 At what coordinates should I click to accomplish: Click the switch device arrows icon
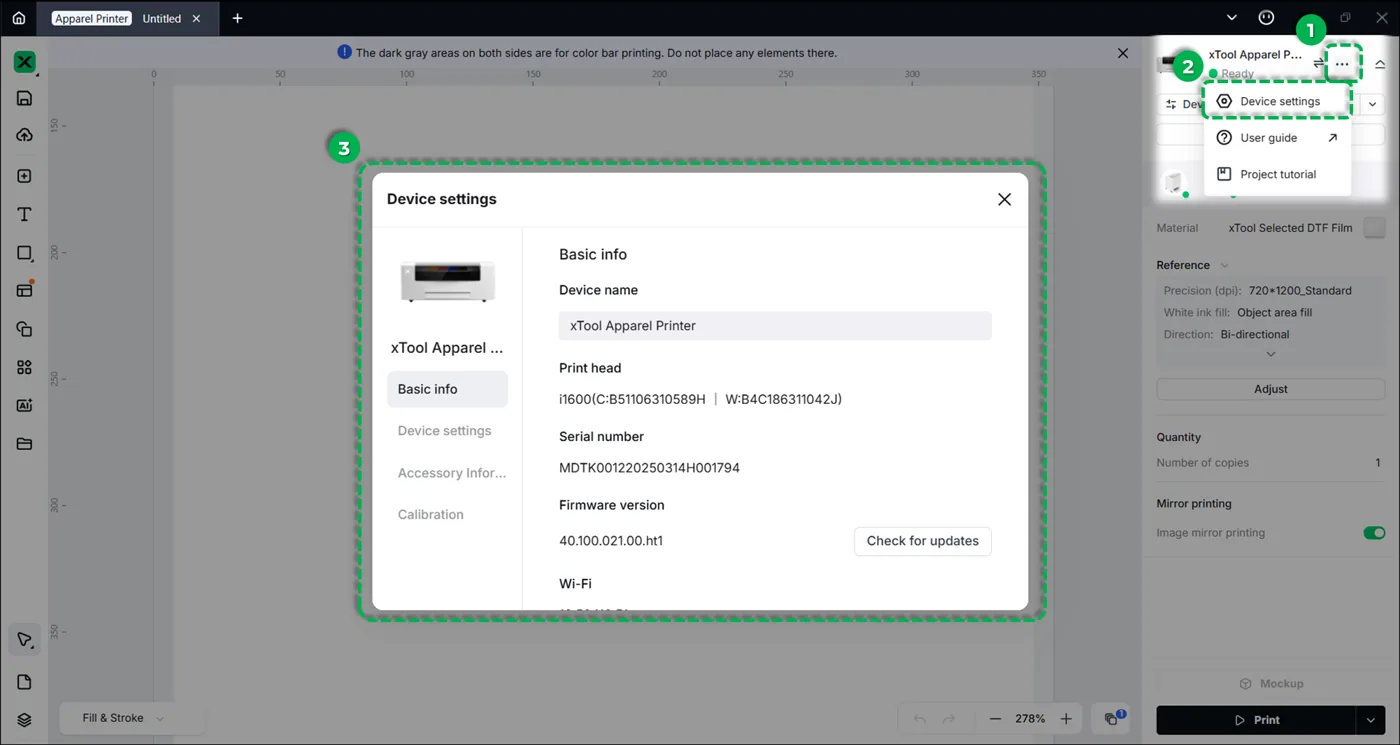[x=1319, y=63]
